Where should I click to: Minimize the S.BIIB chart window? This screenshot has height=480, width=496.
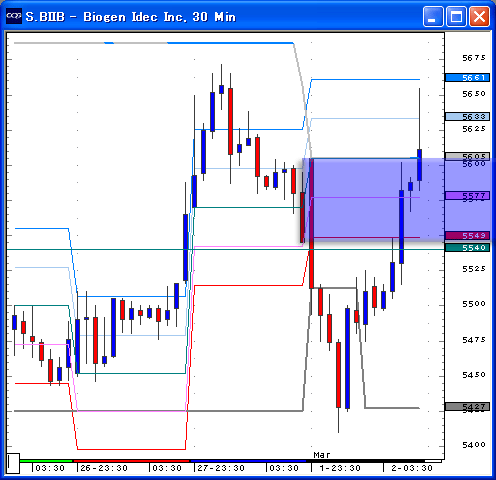[433, 16]
